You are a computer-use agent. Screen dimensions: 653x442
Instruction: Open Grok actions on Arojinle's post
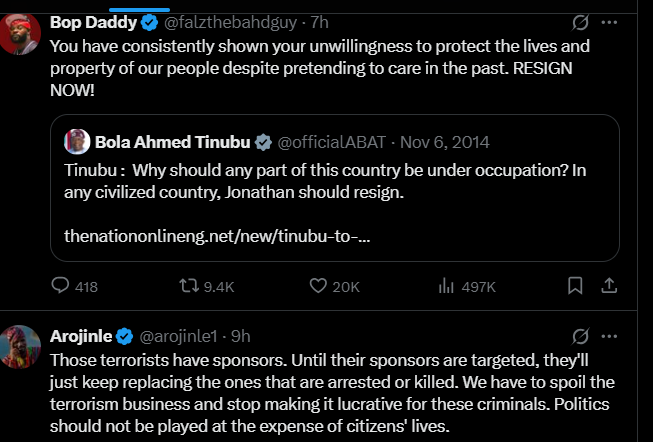(579, 335)
